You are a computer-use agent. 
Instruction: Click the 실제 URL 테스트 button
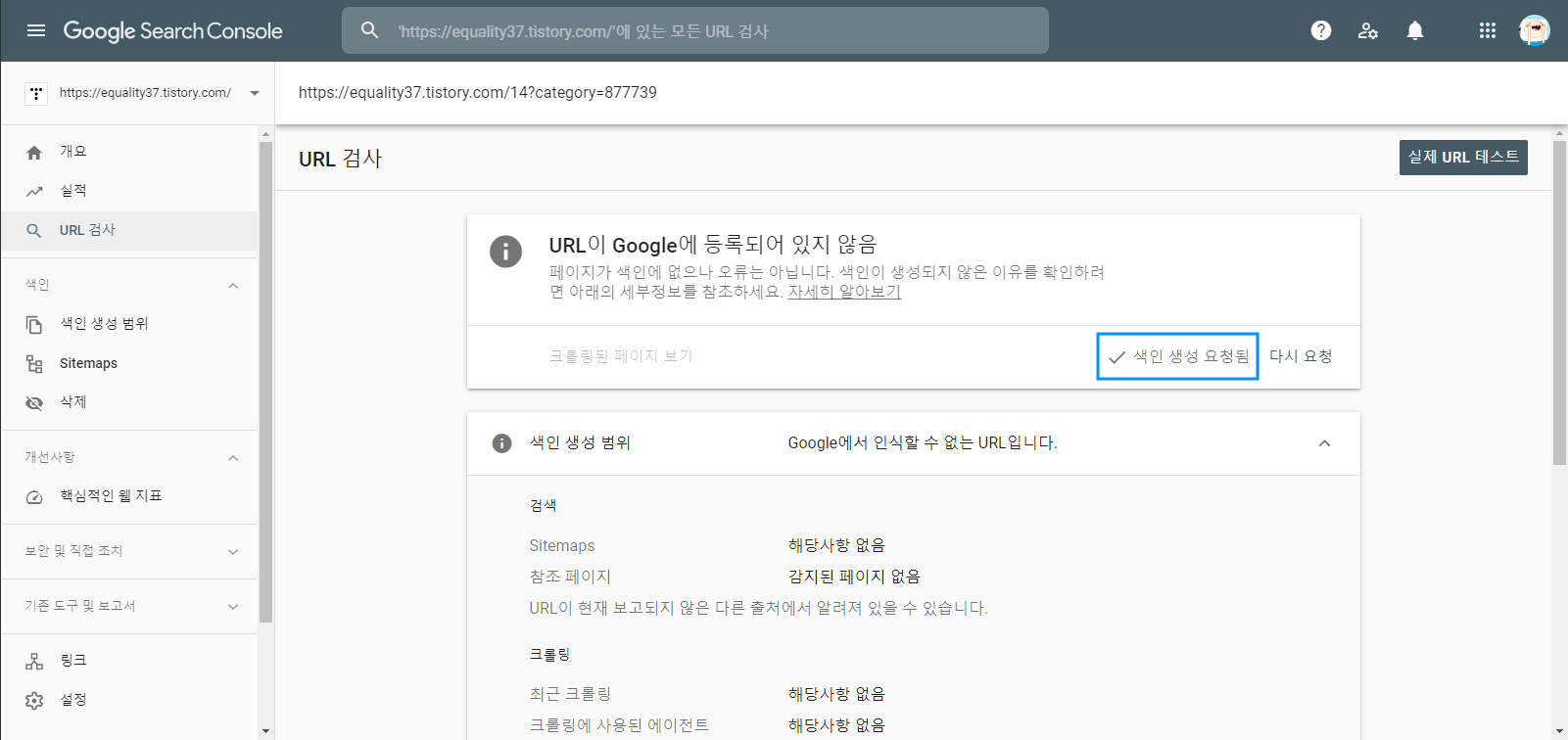[x=1463, y=158]
